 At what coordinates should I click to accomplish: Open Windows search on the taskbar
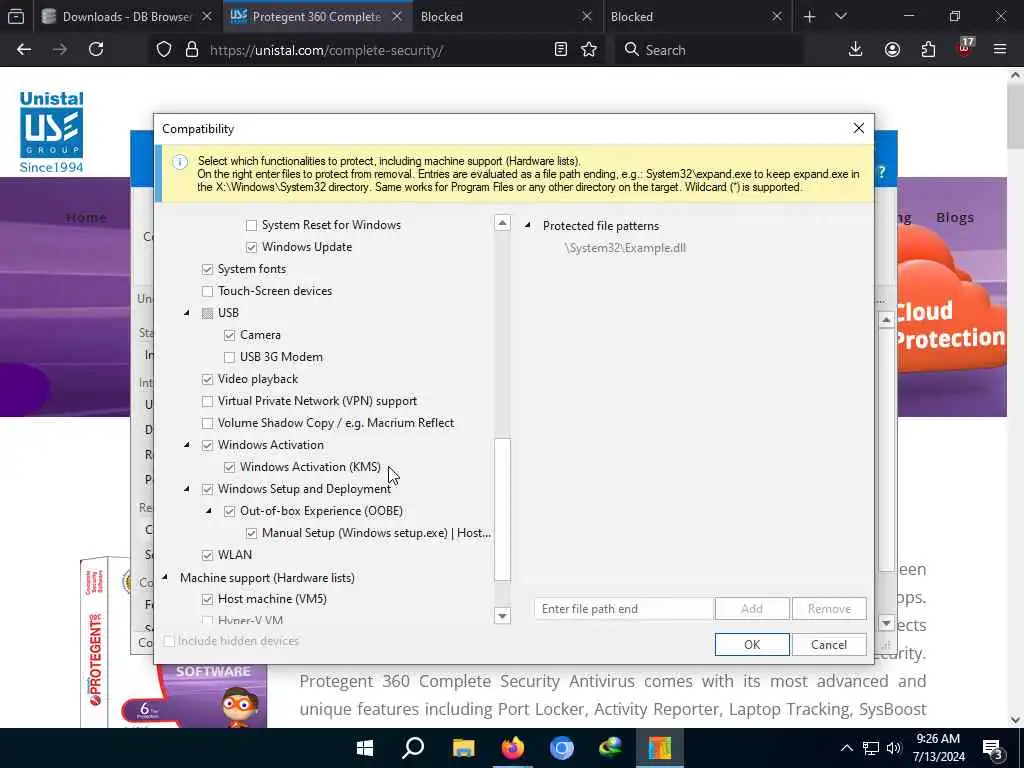(413, 748)
